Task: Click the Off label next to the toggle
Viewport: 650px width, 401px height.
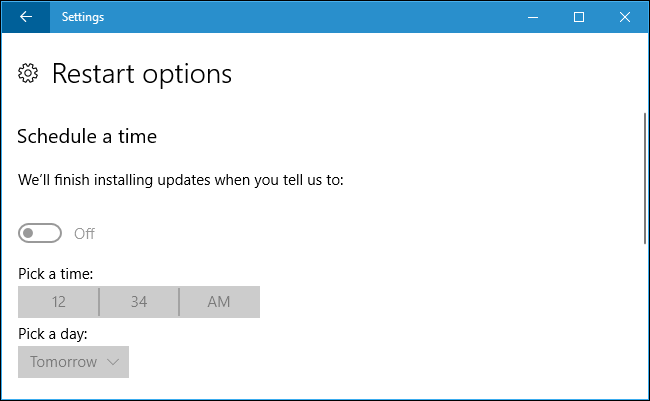Action: point(85,233)
